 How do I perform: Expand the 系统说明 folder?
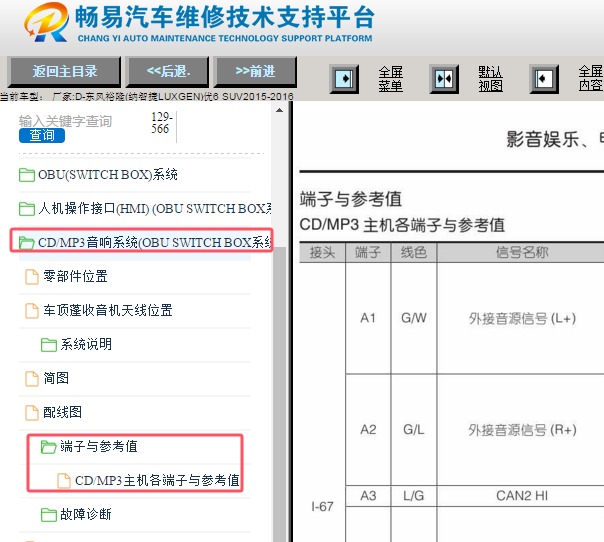[x=86, y=344]
